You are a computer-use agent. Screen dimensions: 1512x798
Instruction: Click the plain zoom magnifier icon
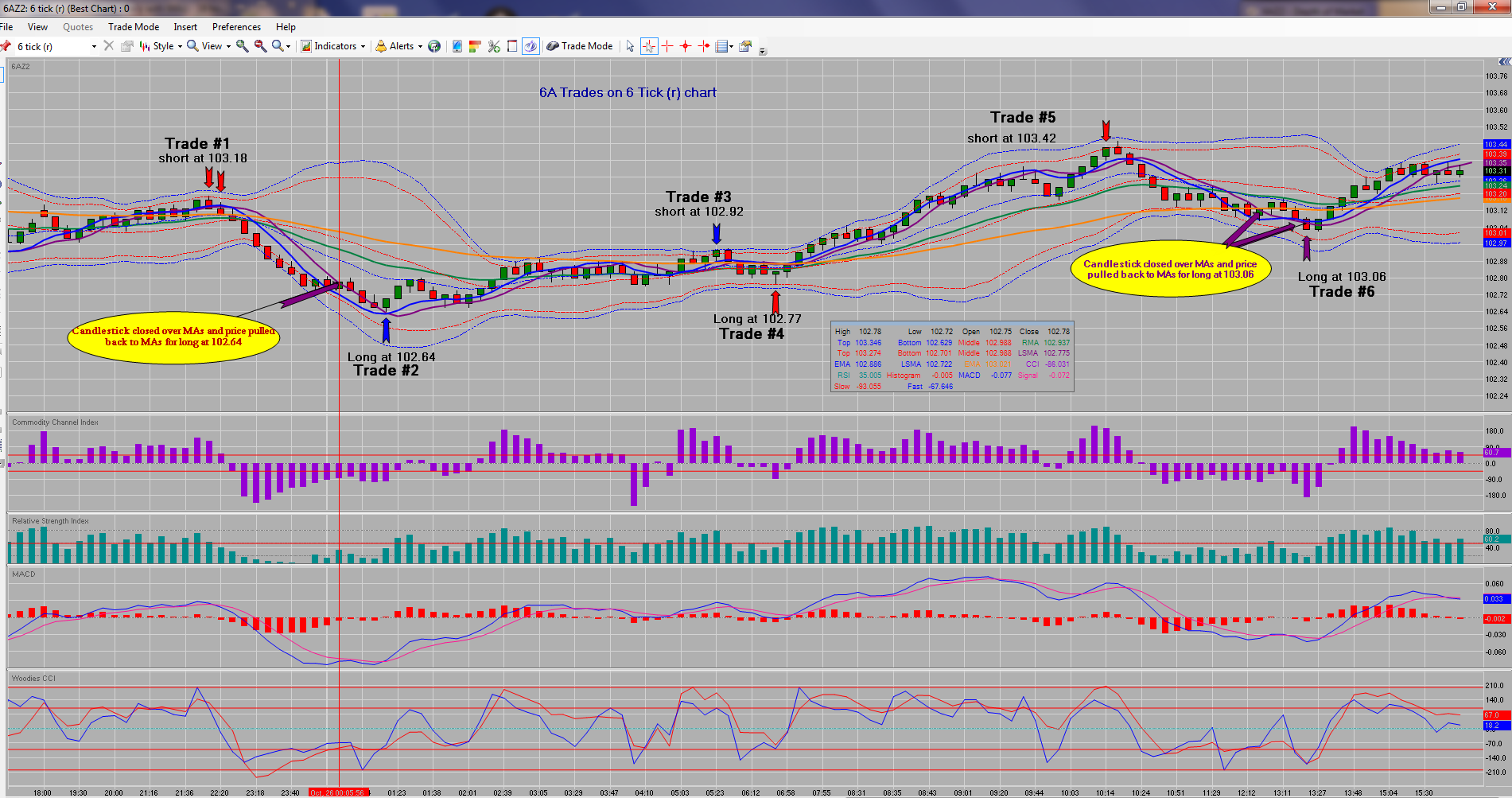[x=277, y=46]
